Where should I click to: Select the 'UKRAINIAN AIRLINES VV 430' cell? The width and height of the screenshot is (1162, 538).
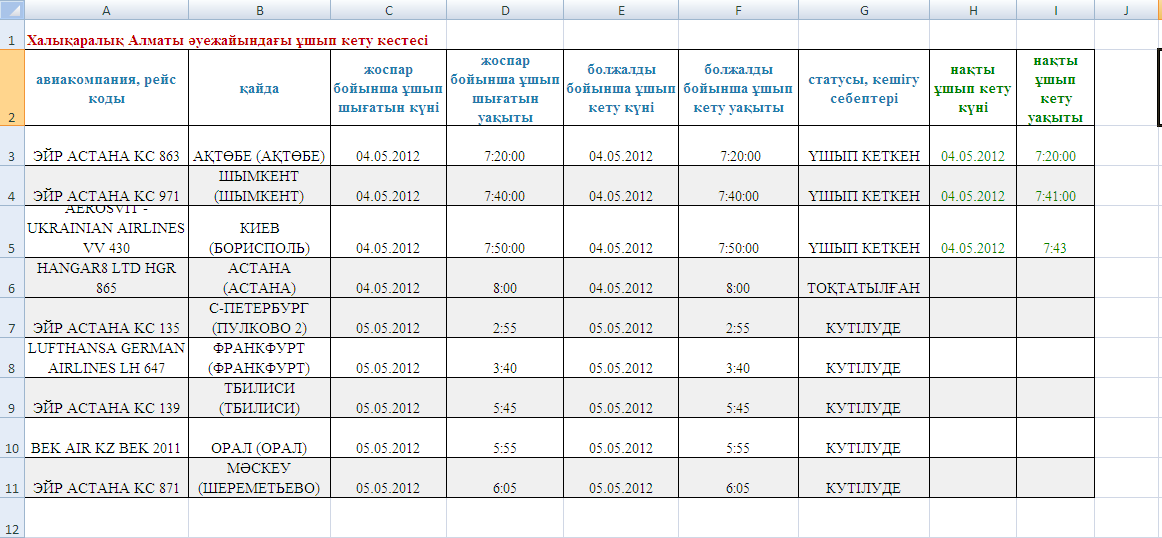tap(107, 232)
